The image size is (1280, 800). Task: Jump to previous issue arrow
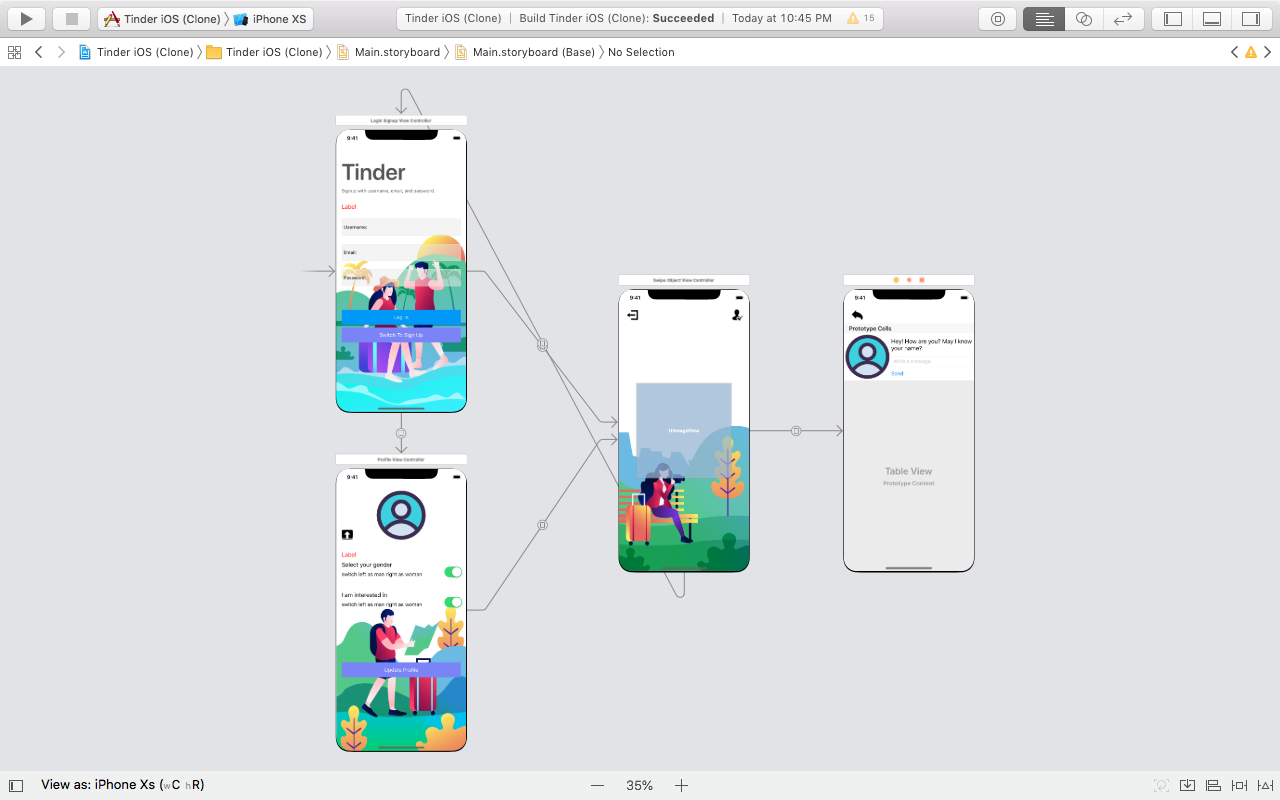1234,52
